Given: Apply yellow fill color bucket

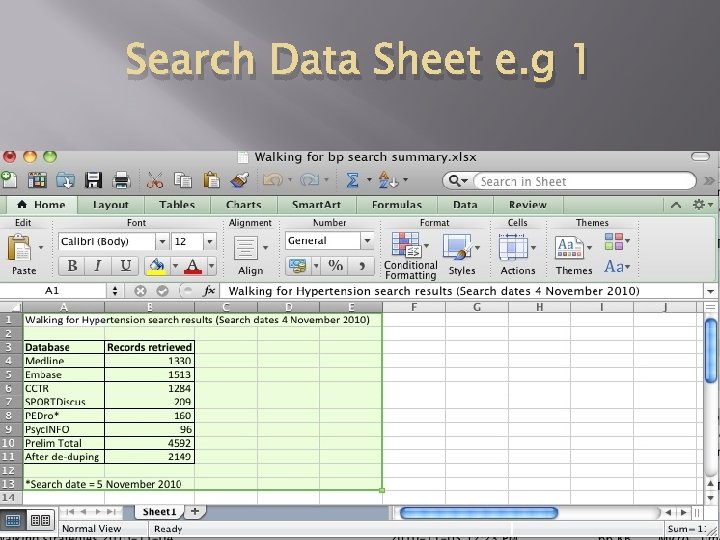Looking at the screenshot, I should pyautogui.click(x=157, y=266).
